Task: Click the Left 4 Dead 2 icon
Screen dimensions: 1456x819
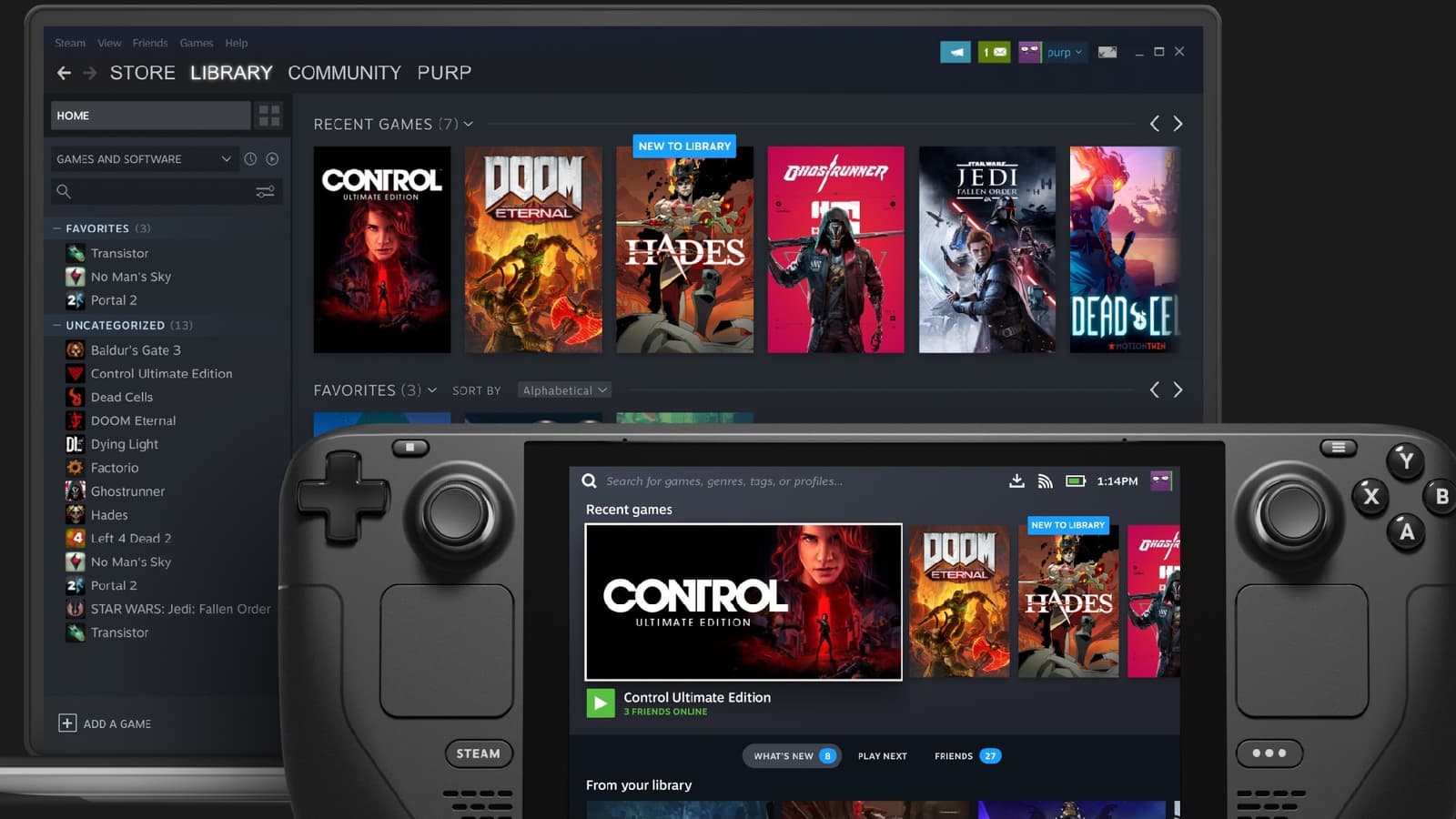Action: (x=76, y=538)
